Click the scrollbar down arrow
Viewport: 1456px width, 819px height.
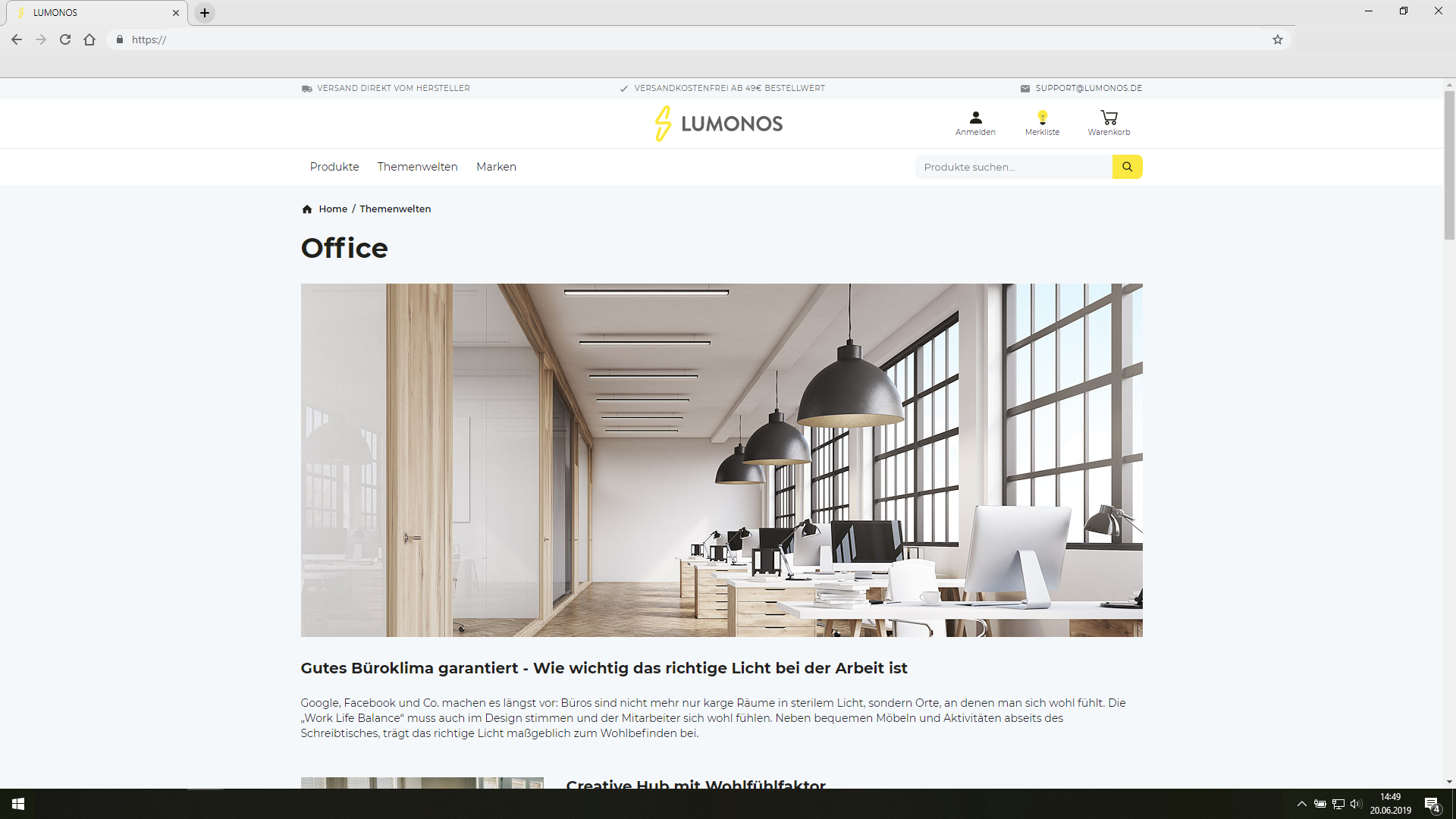coord(1449,782)
